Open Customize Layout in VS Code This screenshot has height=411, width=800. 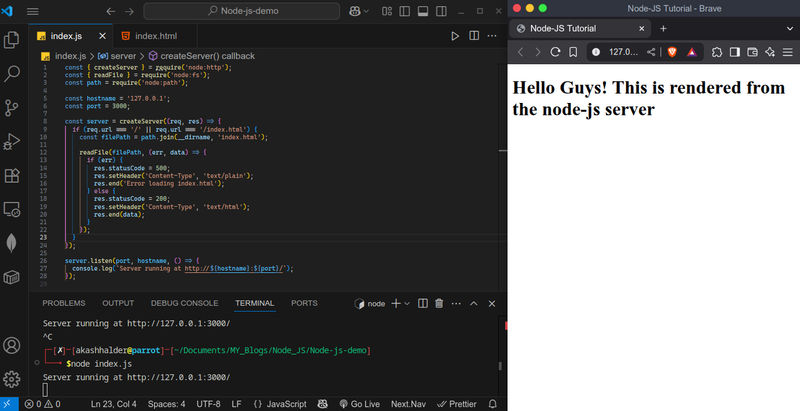(387, 11)
